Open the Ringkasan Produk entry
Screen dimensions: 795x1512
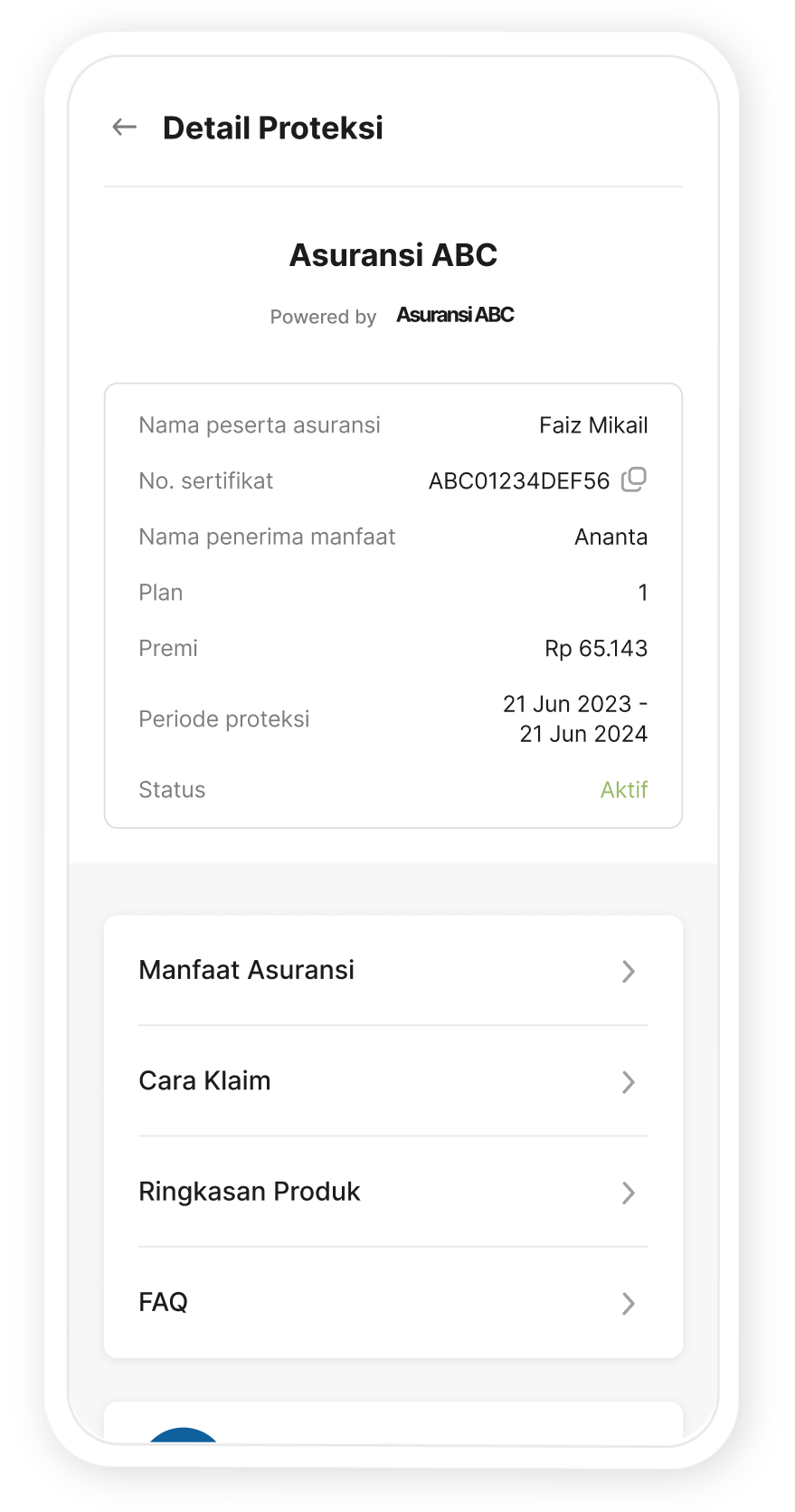click(x=250, y=1192)
